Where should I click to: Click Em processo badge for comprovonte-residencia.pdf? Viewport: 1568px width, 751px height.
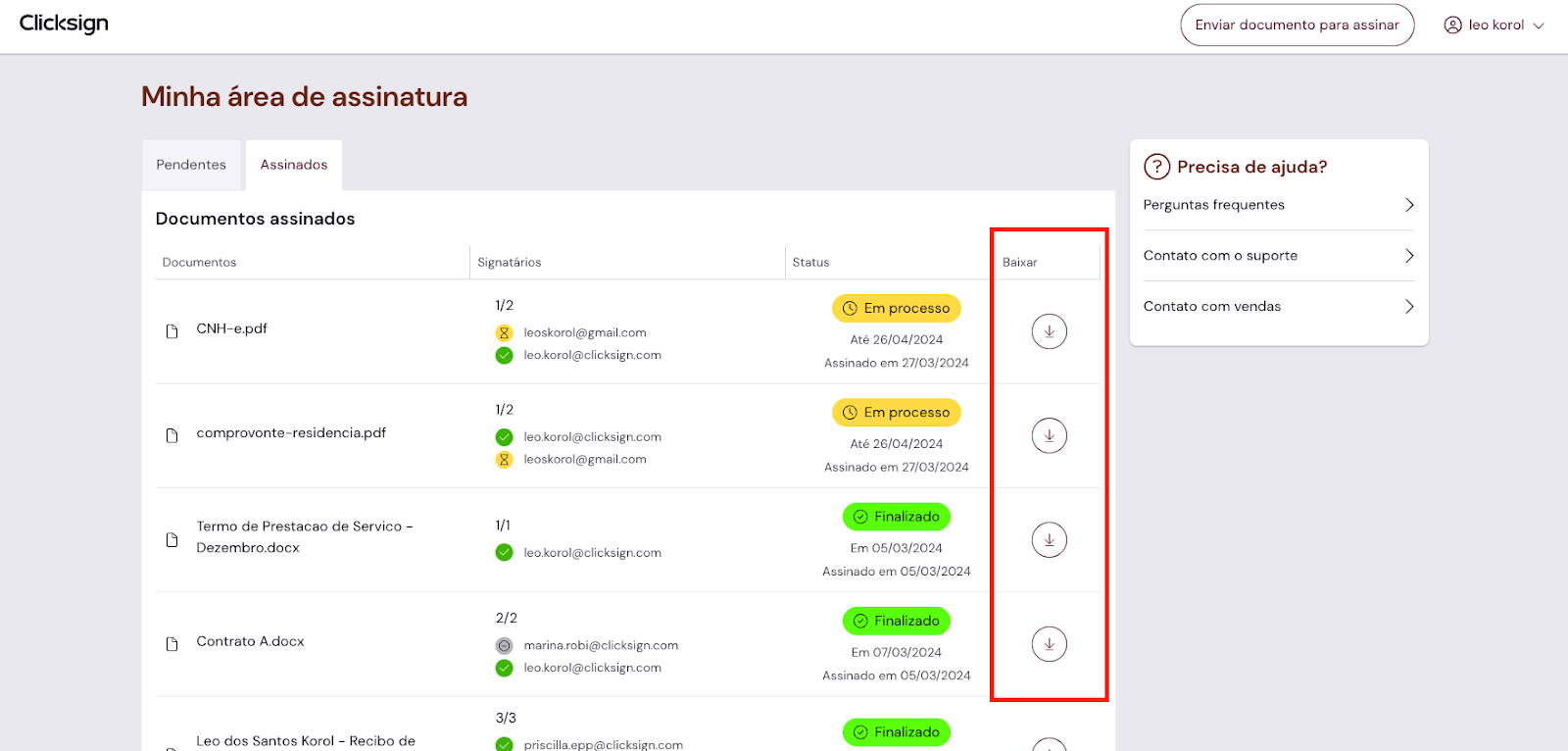[x=897, y=413]
